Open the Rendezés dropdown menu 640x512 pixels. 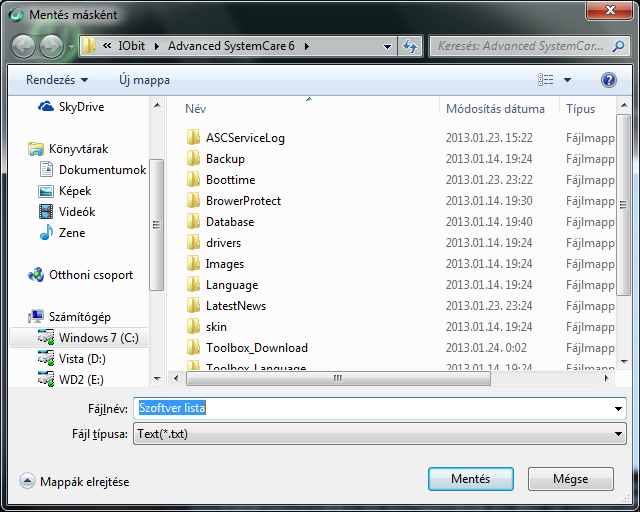[57, 80]
